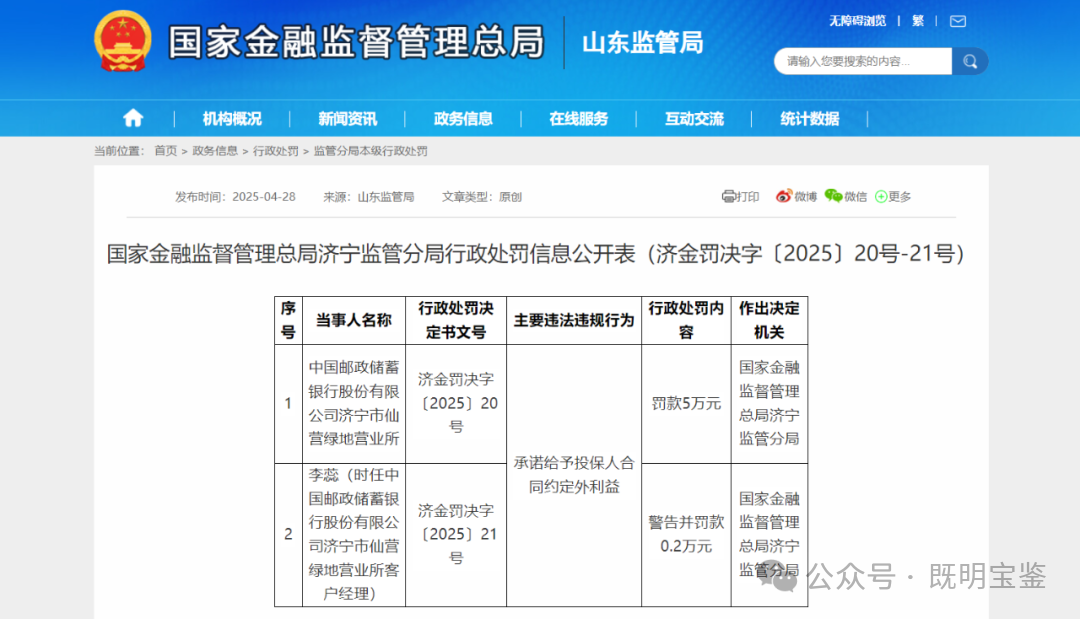
Task: Open the 机构概况 menu
Action: click(x=232, y=118)
